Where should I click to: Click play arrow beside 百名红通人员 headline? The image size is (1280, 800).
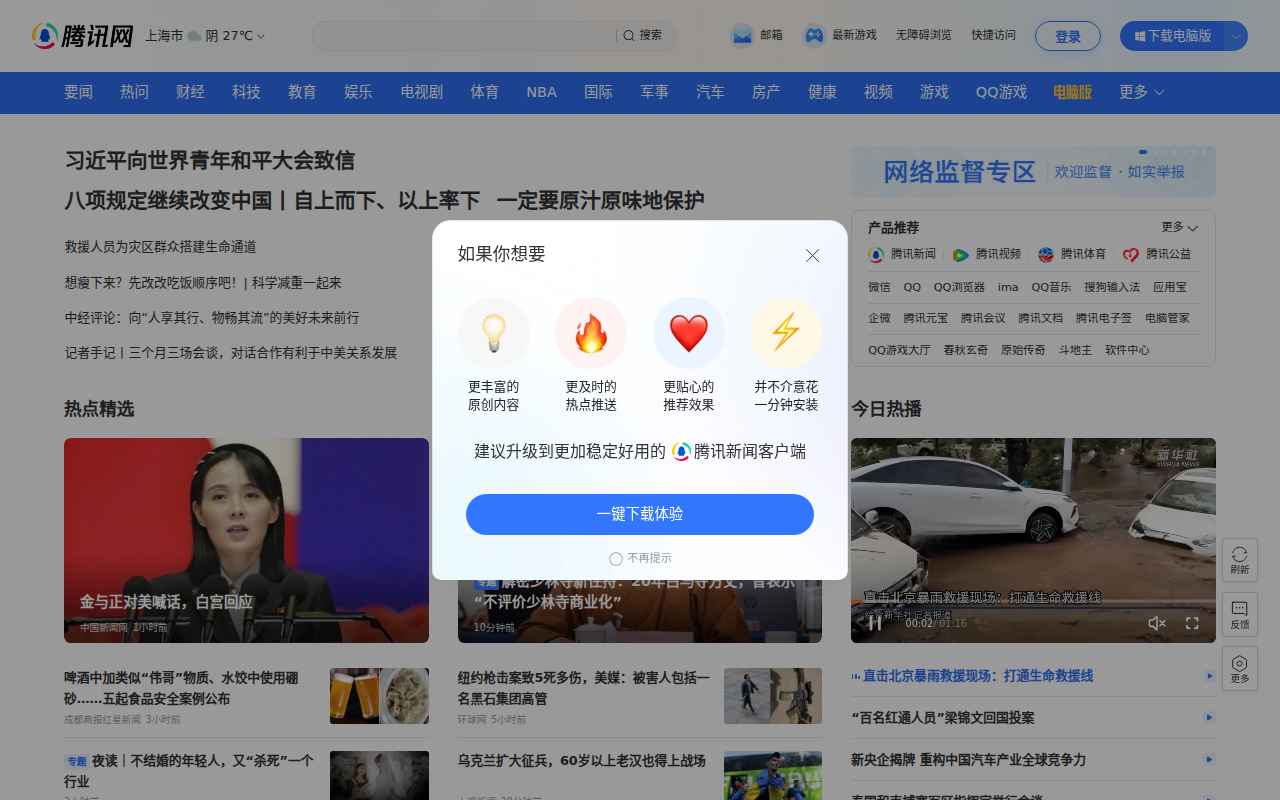point(1210,718)
